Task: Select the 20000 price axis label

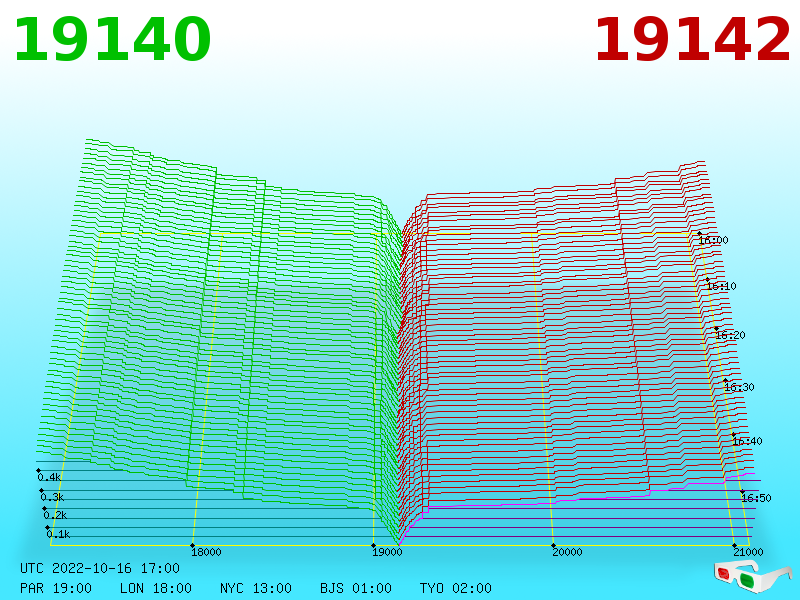Action: (567, 552)
